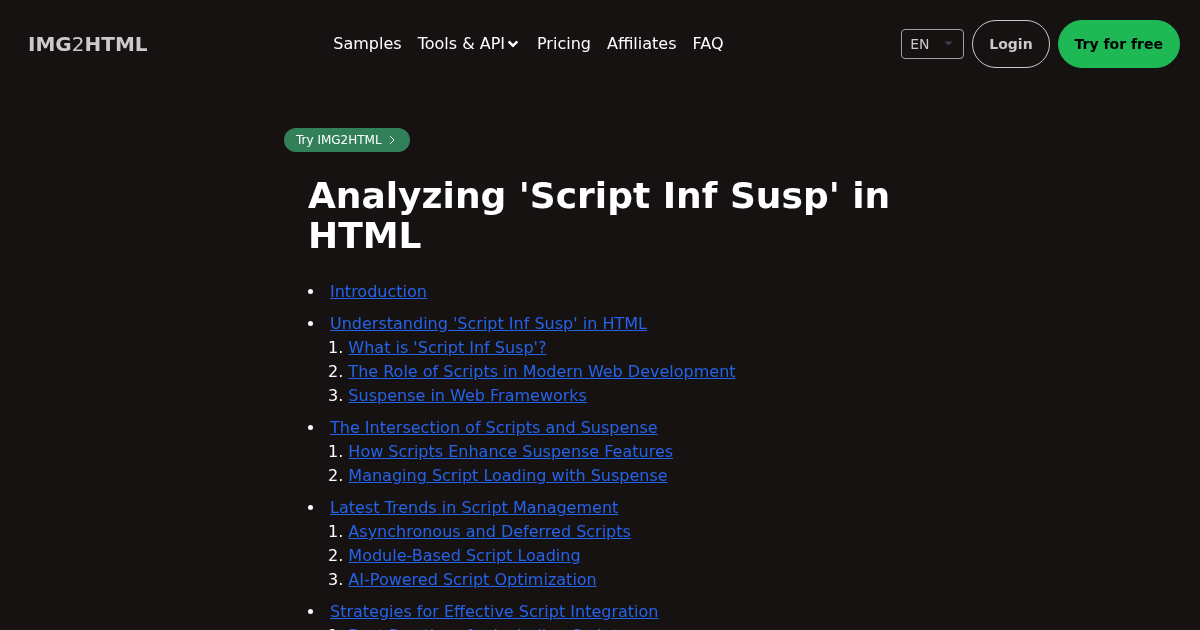Open Understanding 'Script Inf Susp' in HTML link
This screenshot has height=630, width=1200.
pos(488,324)
